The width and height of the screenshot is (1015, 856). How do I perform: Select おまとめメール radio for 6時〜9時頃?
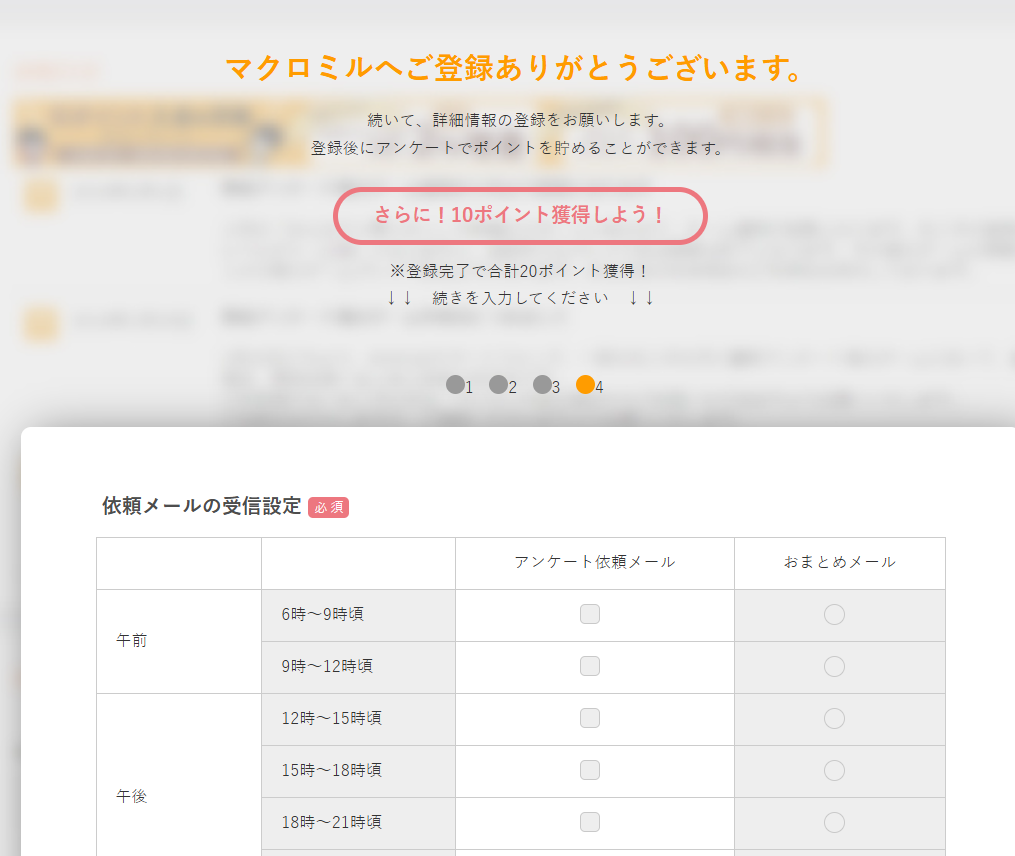(x=834, y=614)
